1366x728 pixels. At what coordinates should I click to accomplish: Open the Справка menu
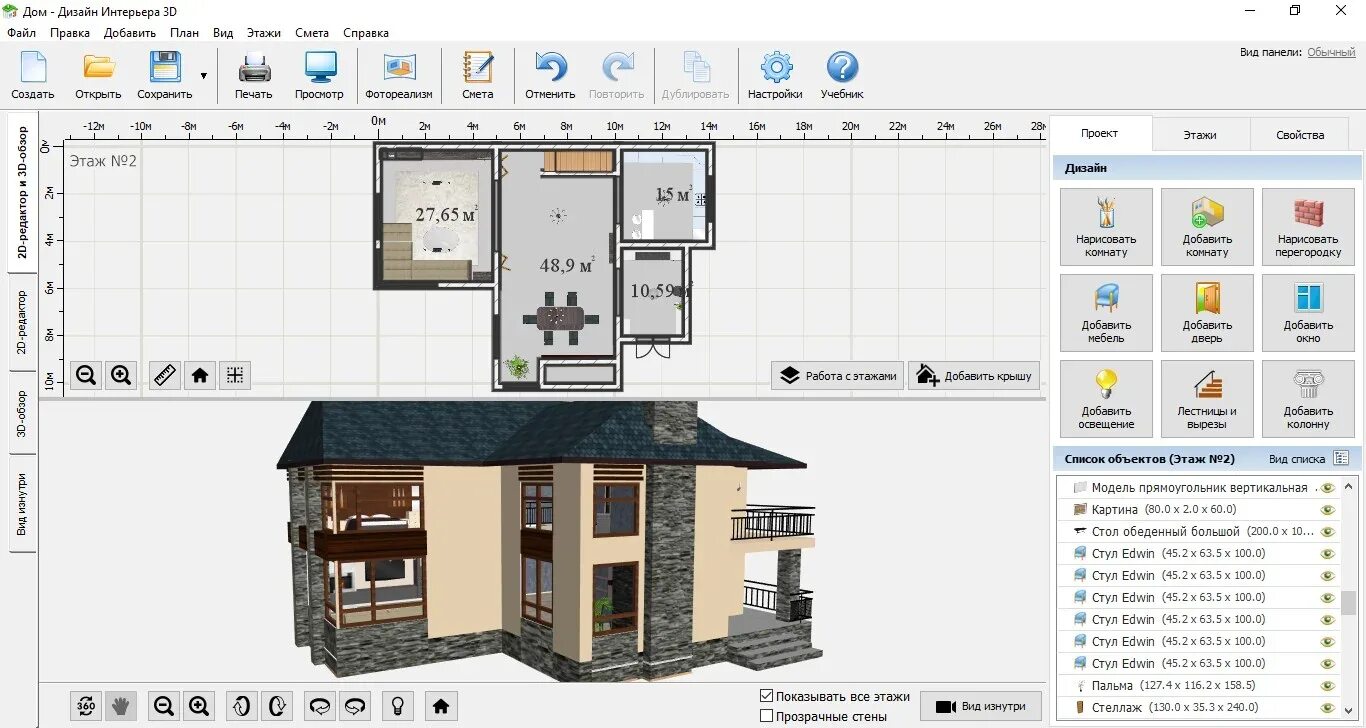pyautogui.click(x=366, y=33)
